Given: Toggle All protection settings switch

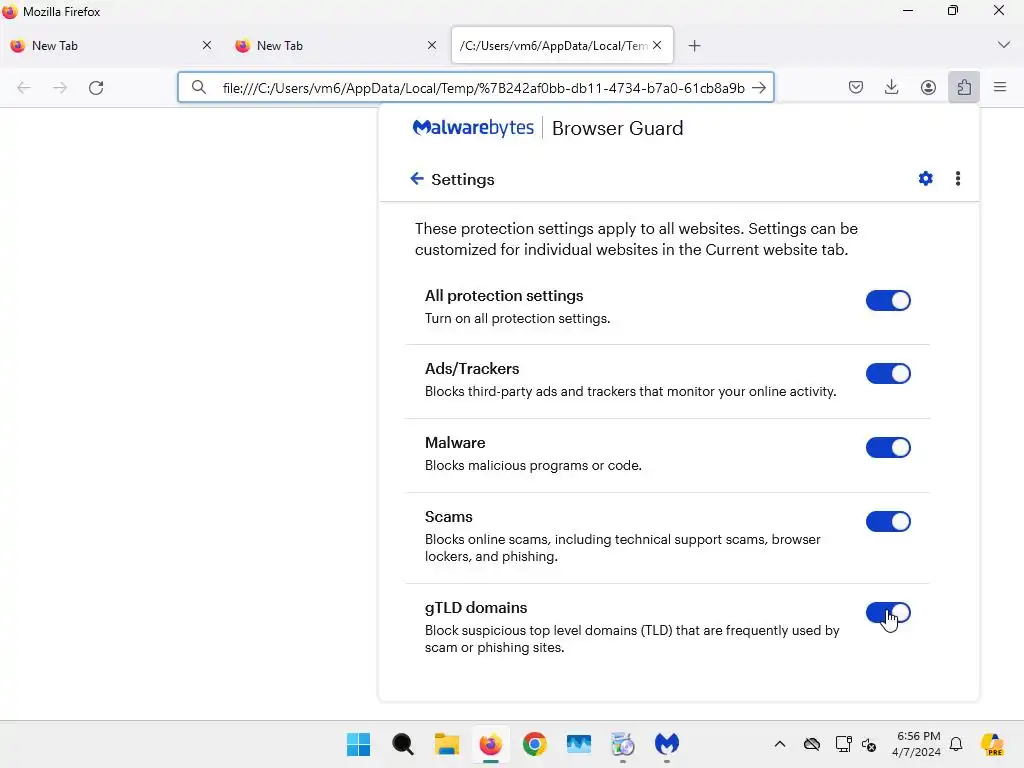Looking at the screenshot, I should [888, 300].
